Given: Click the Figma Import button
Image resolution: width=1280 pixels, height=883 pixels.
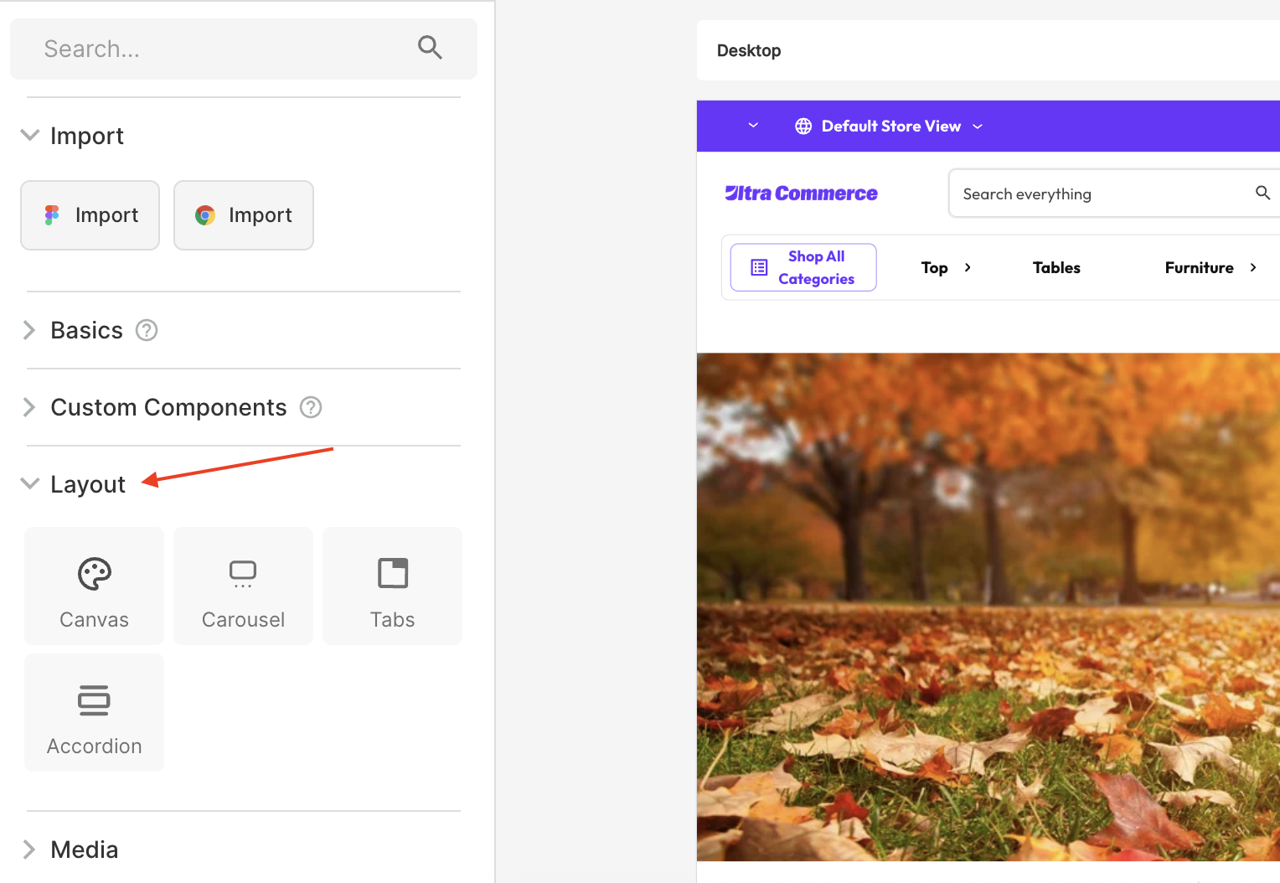Looking at the screenshot, I should coord(90,215).
